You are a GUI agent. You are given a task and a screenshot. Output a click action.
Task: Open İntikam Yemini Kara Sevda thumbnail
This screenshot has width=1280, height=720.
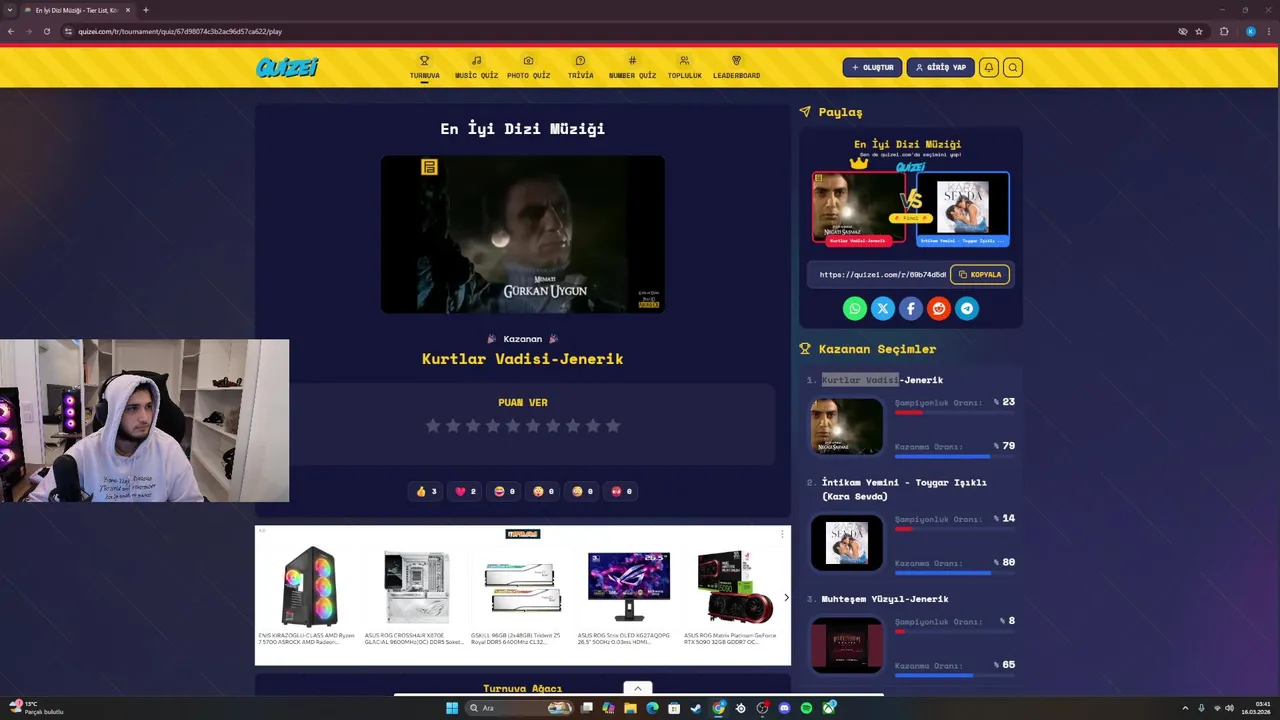click(847, 543)
